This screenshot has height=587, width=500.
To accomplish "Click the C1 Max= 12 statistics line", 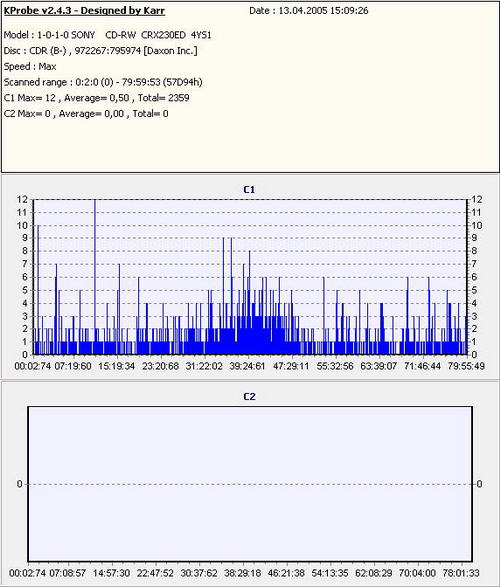I will pos(97,98).
